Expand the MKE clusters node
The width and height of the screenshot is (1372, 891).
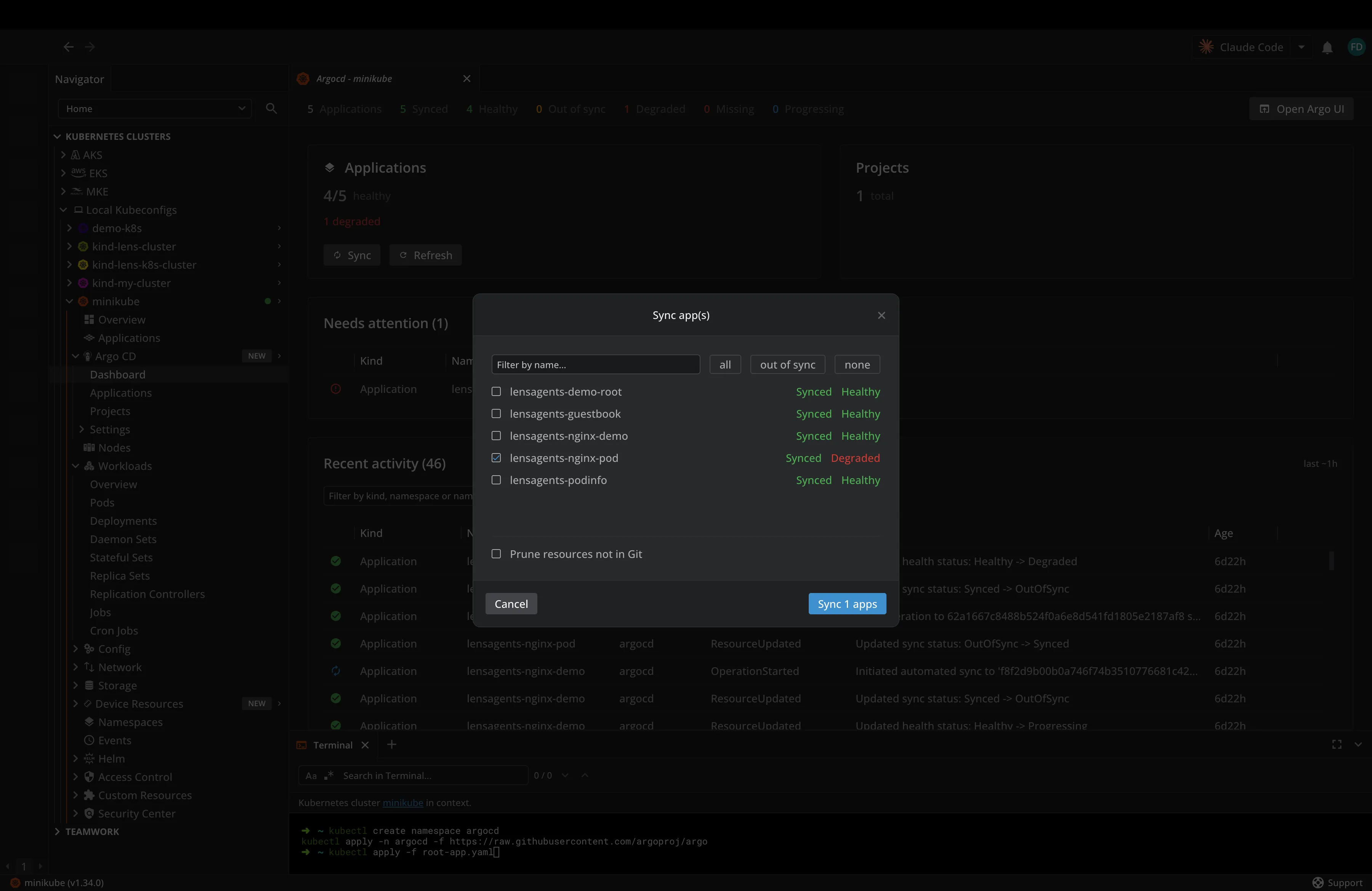pos(63,191)
